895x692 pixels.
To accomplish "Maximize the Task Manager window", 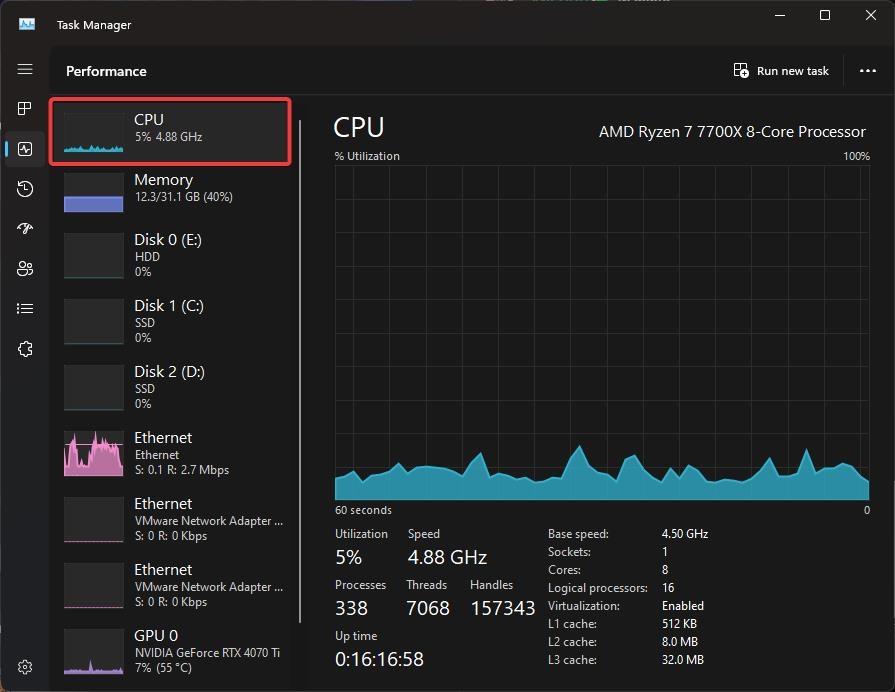I will 825,15.
